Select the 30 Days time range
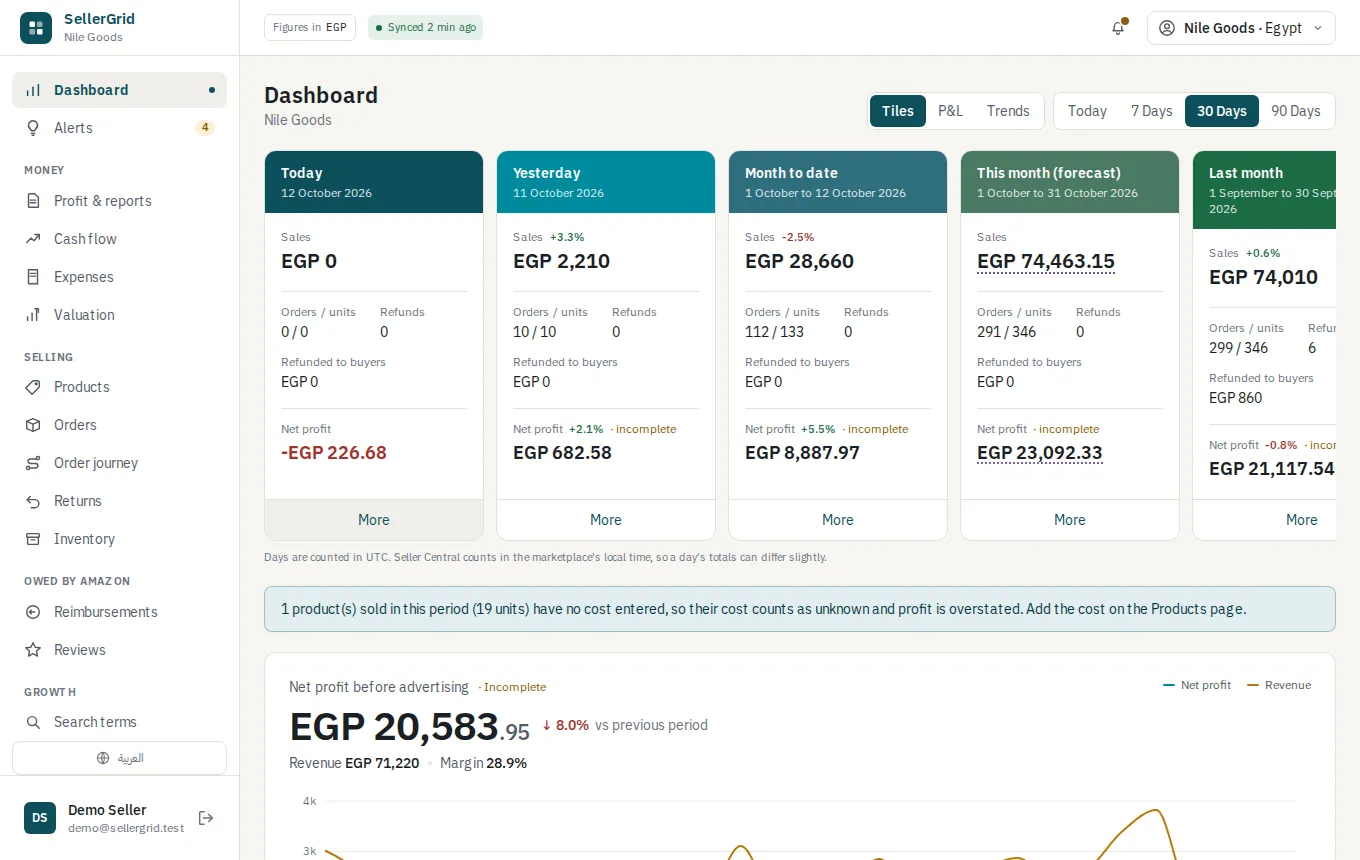 1222,111
